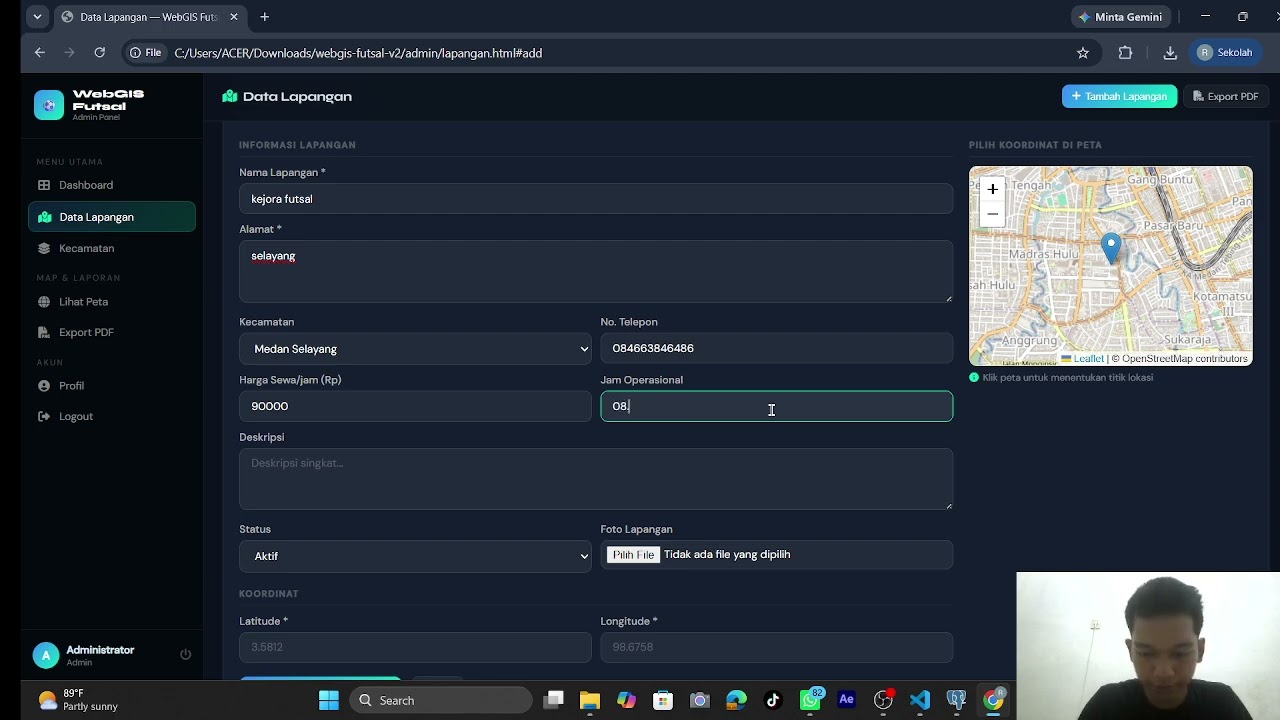Click the Latitude input field
Image resolution: width=1280 pixels, height=720 pixels.
click(415, 647)
